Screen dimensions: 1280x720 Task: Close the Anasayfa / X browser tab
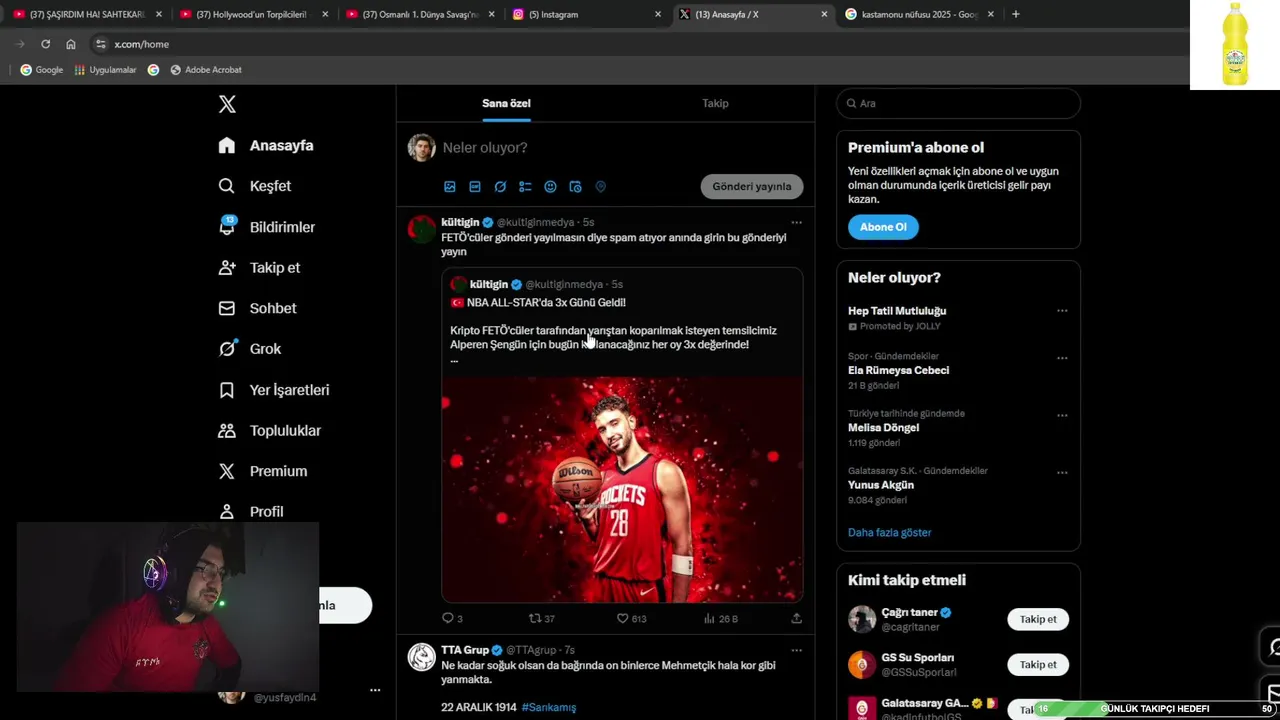coord(824,14)
